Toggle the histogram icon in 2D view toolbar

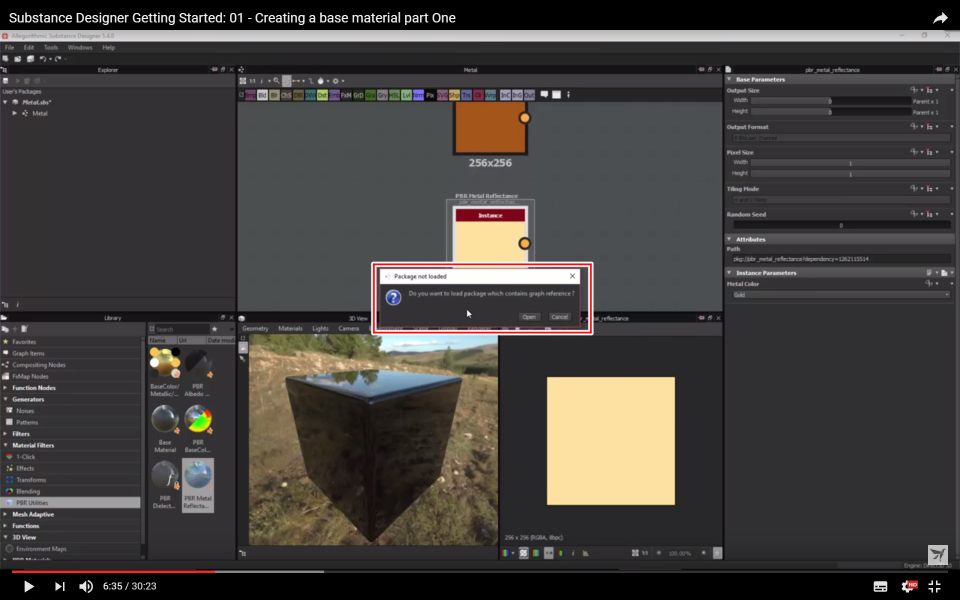click(585, 553)
